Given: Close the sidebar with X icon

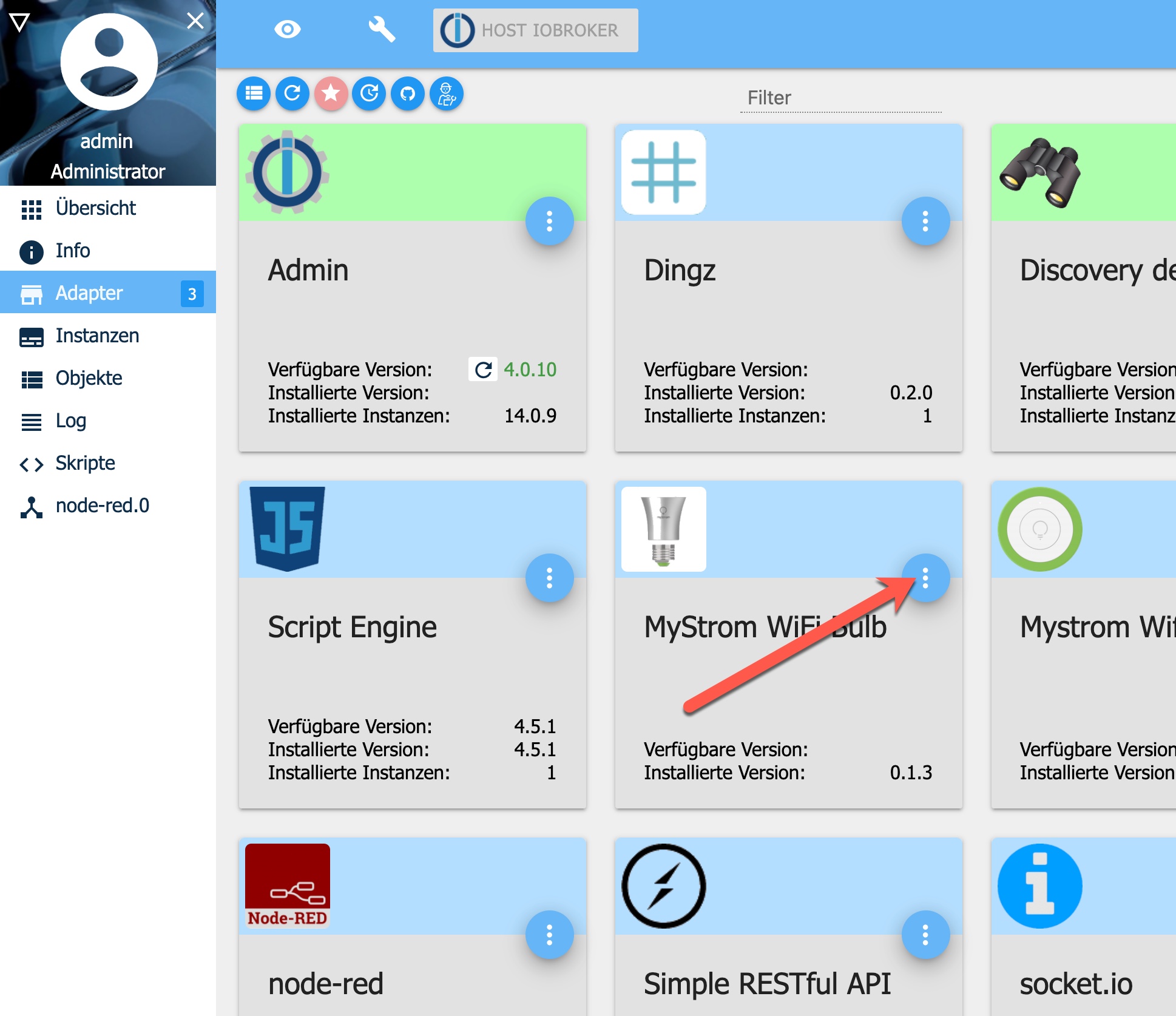Looking at the screenshot, I should click(195, 21).
